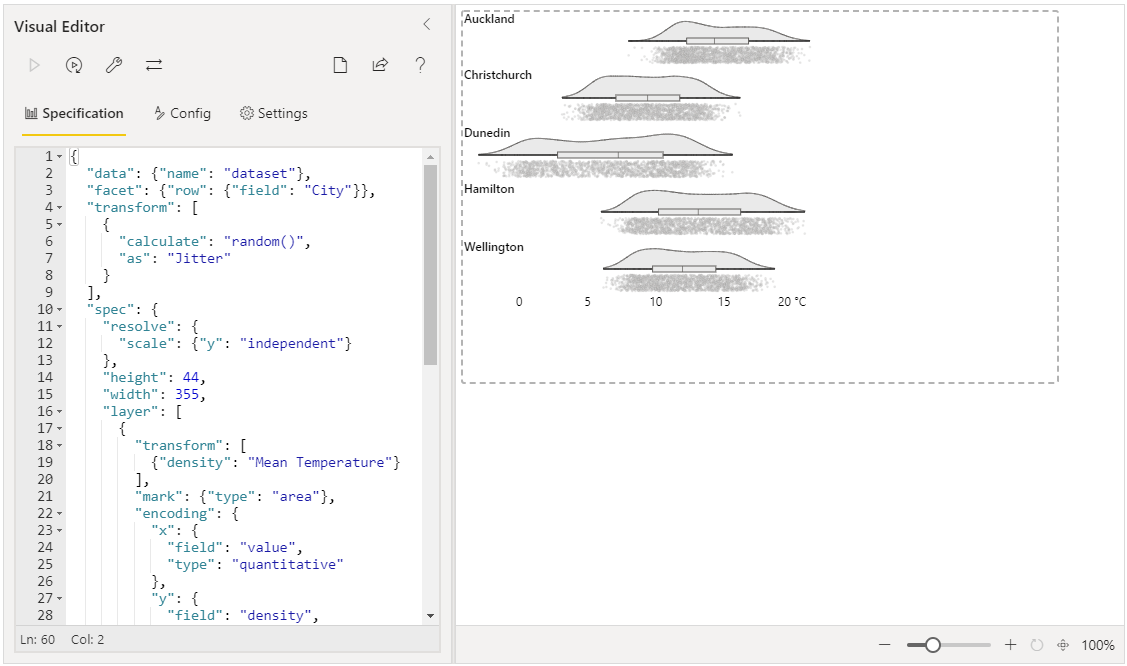Click the export template share icon
The height and width of the screenshot is (666, 1127).
pos(380,65)
